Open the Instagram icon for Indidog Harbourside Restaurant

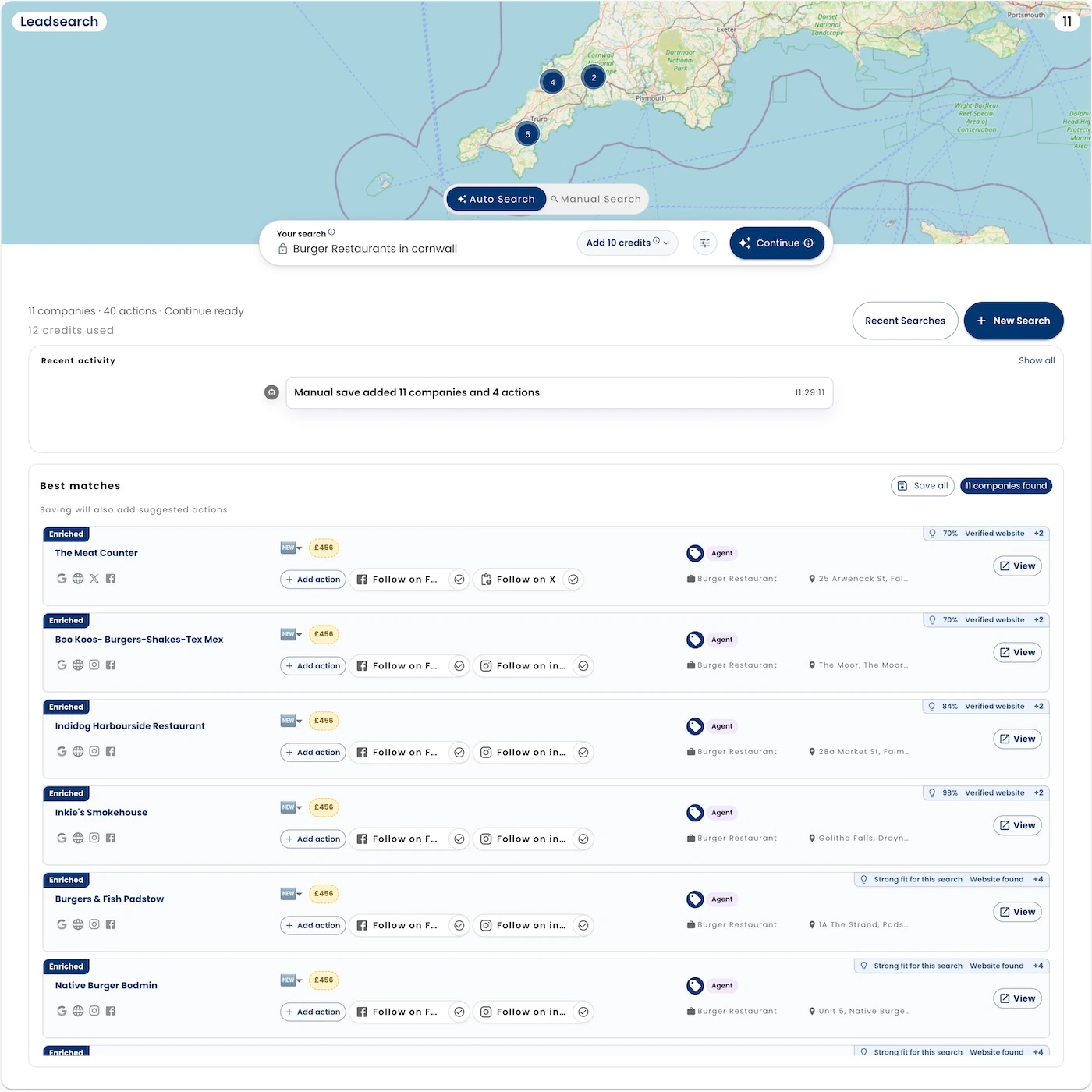(x=94, y=752)
